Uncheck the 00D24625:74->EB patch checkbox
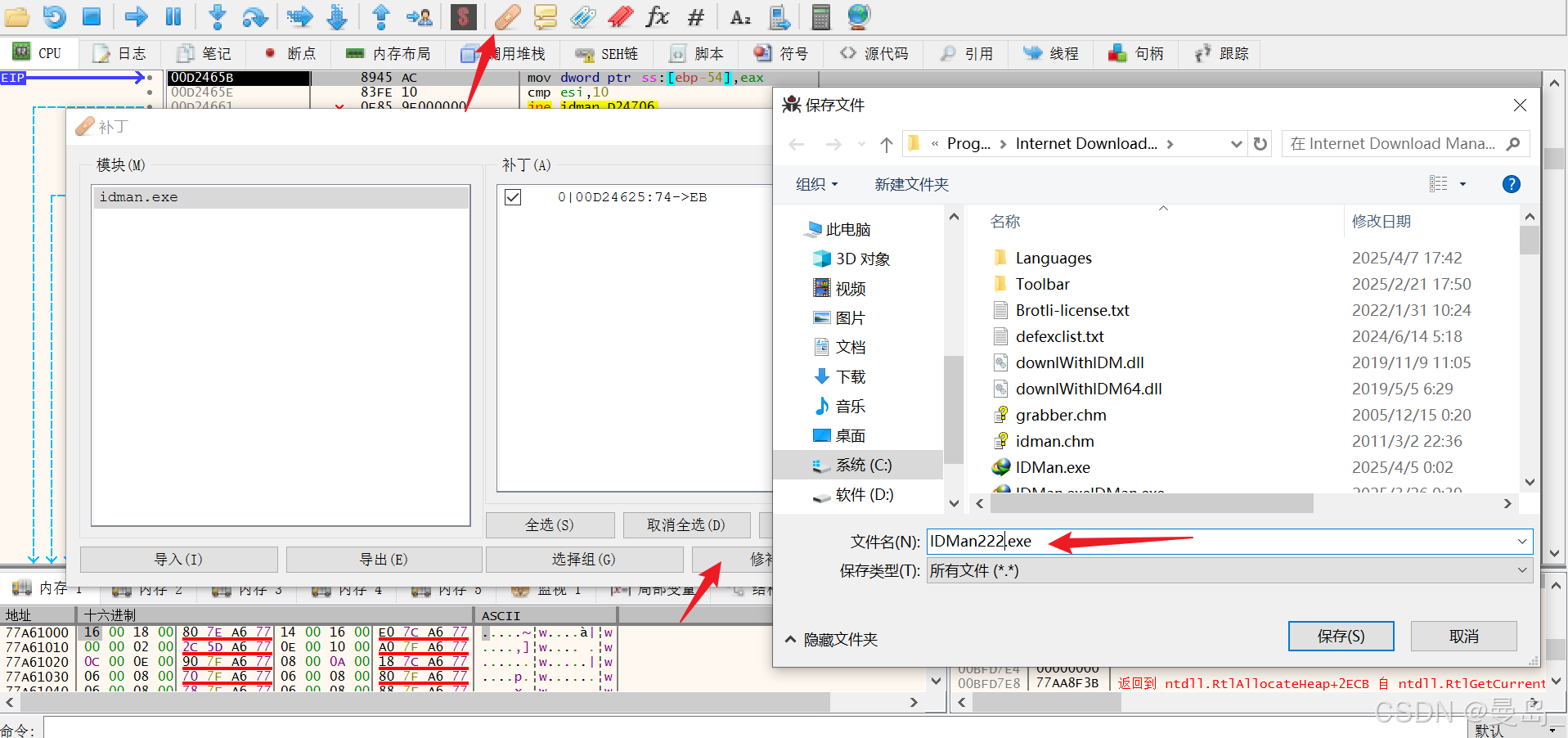Screen dimensions: 1568x738 [513, 197]
